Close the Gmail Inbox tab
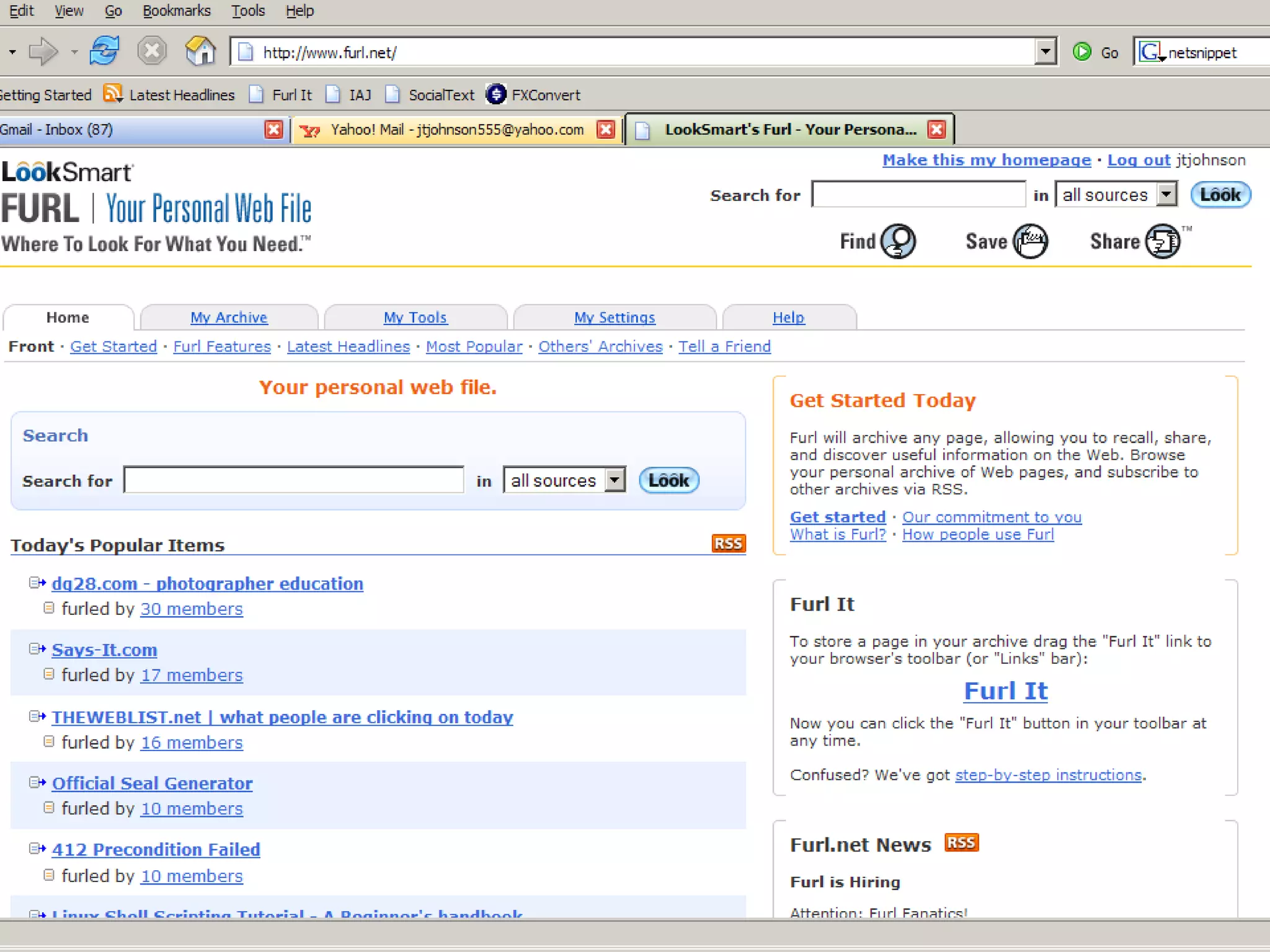This screenshot has width=1270, height=952. [x=273, y=130]
